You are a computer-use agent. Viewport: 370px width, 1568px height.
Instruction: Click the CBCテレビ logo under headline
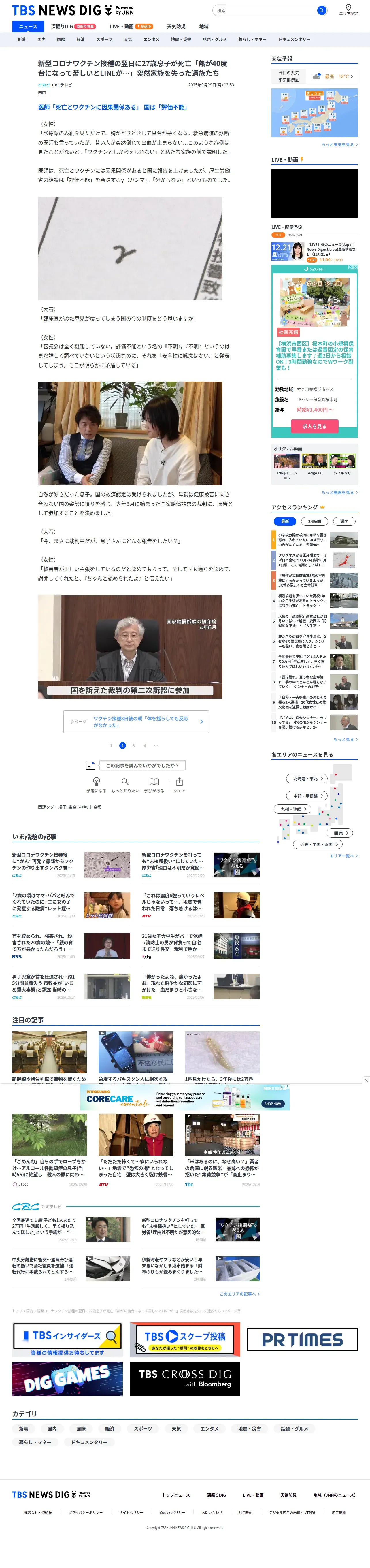pos(44,85)
